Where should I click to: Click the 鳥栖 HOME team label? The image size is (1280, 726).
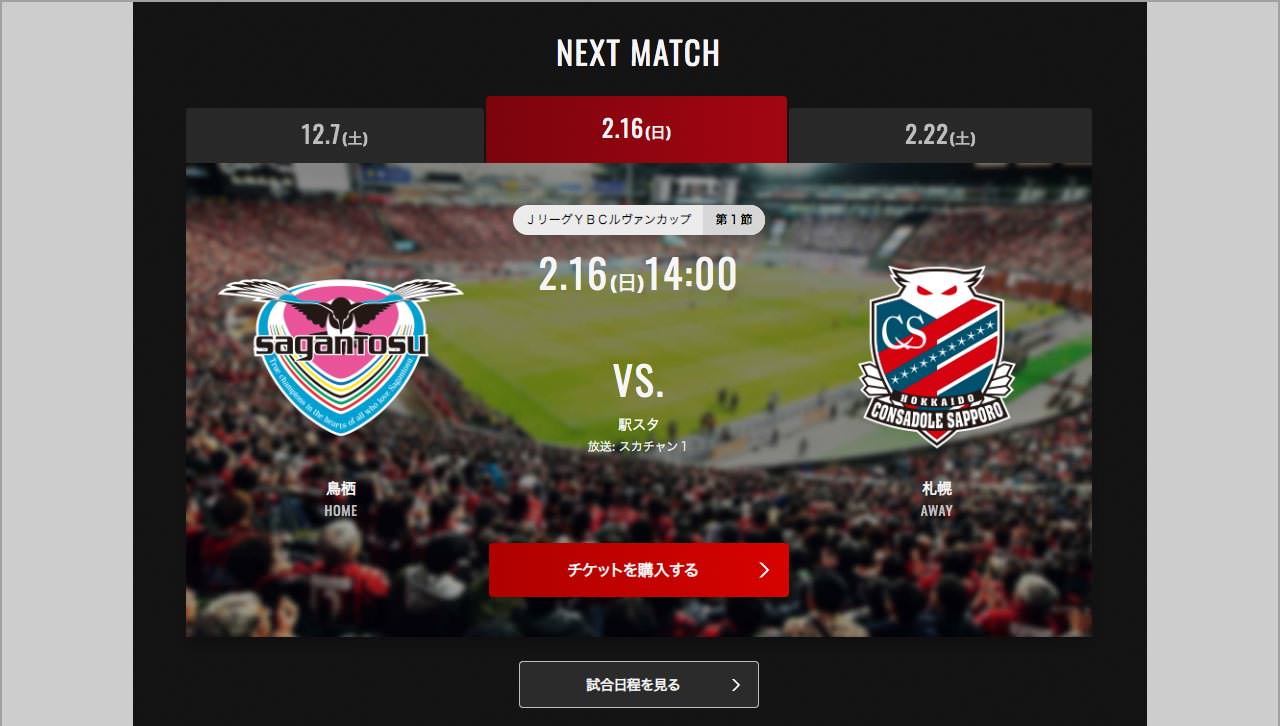tap(341, 499)
